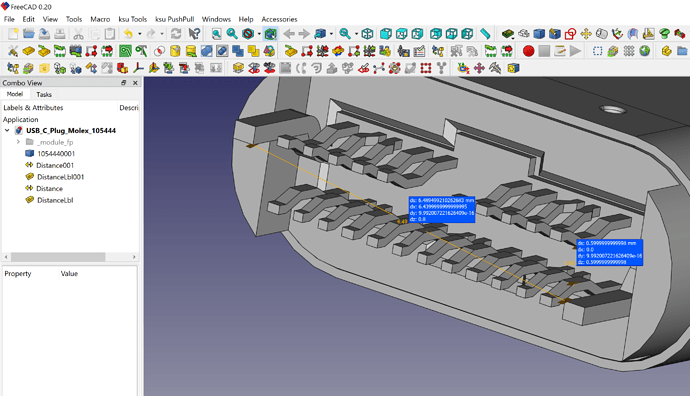
Task: Switch to the Model tab
Action: click(x=15, y=94)
